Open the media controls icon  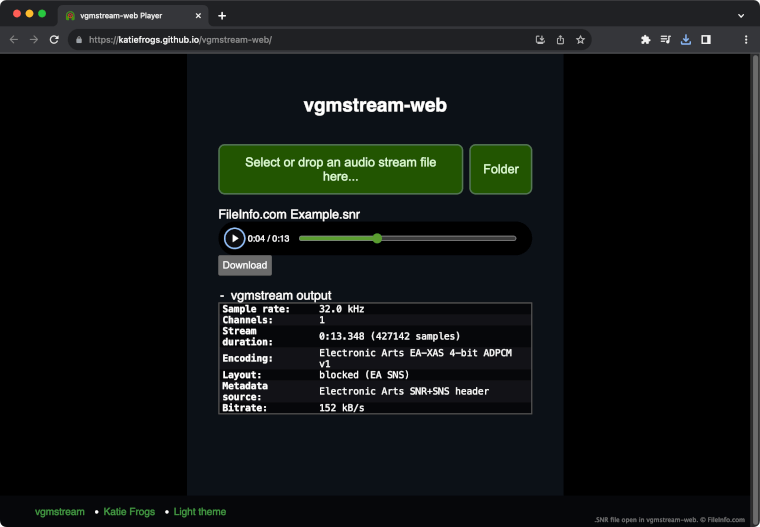[x=666, y=40]
